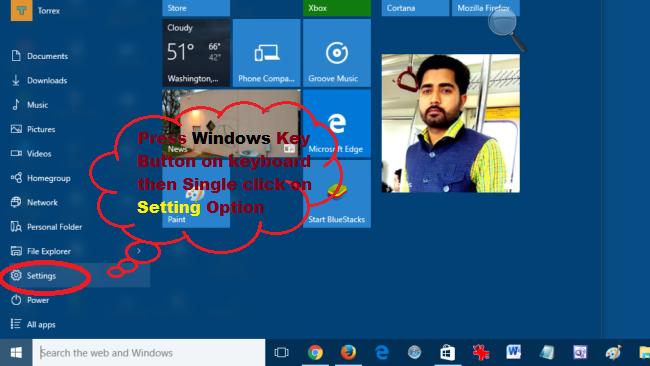Open Edge browser from taskbar
The width and height of the screenshot is (650, 366).
(x=381, y=353)
